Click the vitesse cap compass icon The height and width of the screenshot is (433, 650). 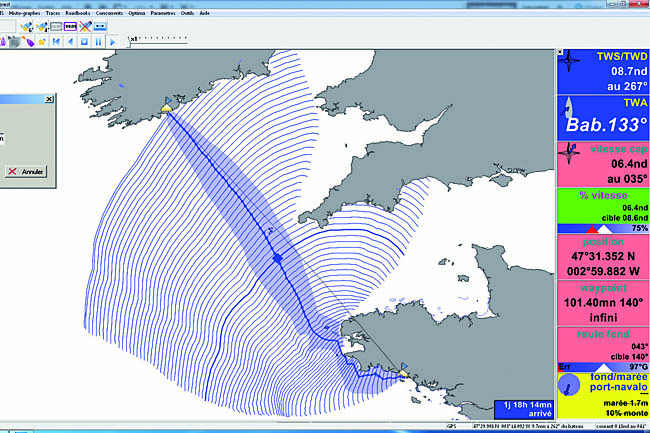tap(568, 157)
